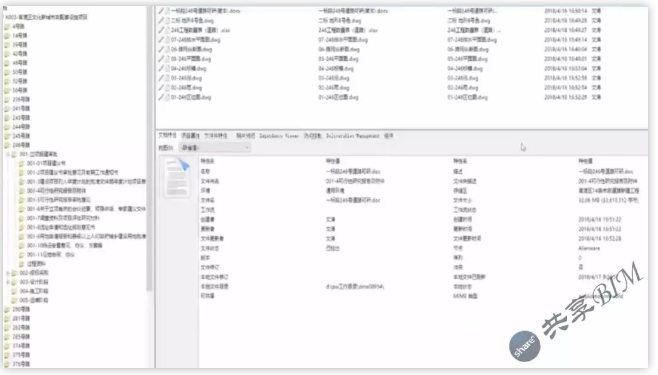
Task: Click the folder icon beside 236号 folder
Action: (x=7, y=99)
